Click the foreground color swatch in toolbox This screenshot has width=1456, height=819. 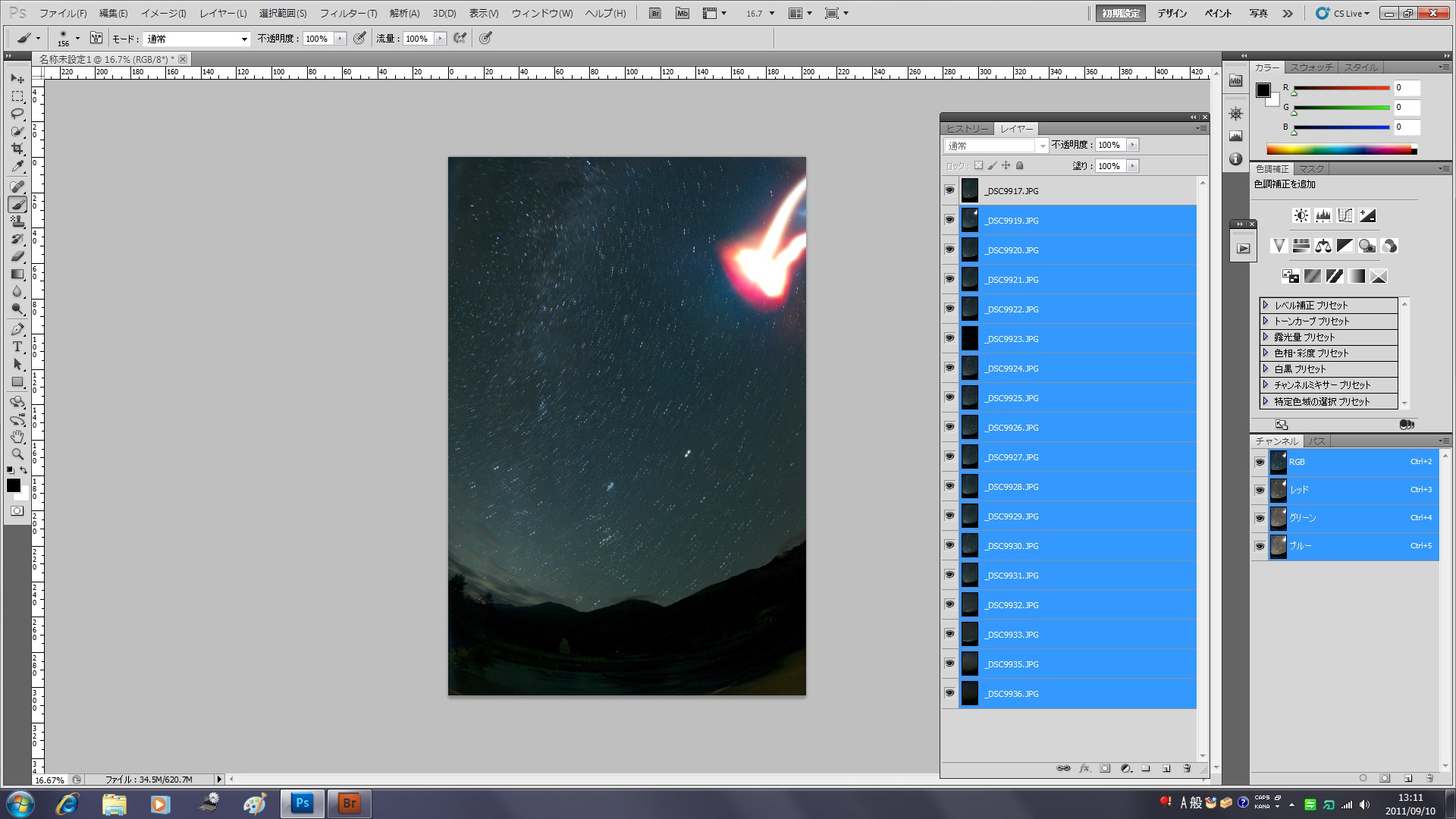pyautogui.click(x=14, y=485)
